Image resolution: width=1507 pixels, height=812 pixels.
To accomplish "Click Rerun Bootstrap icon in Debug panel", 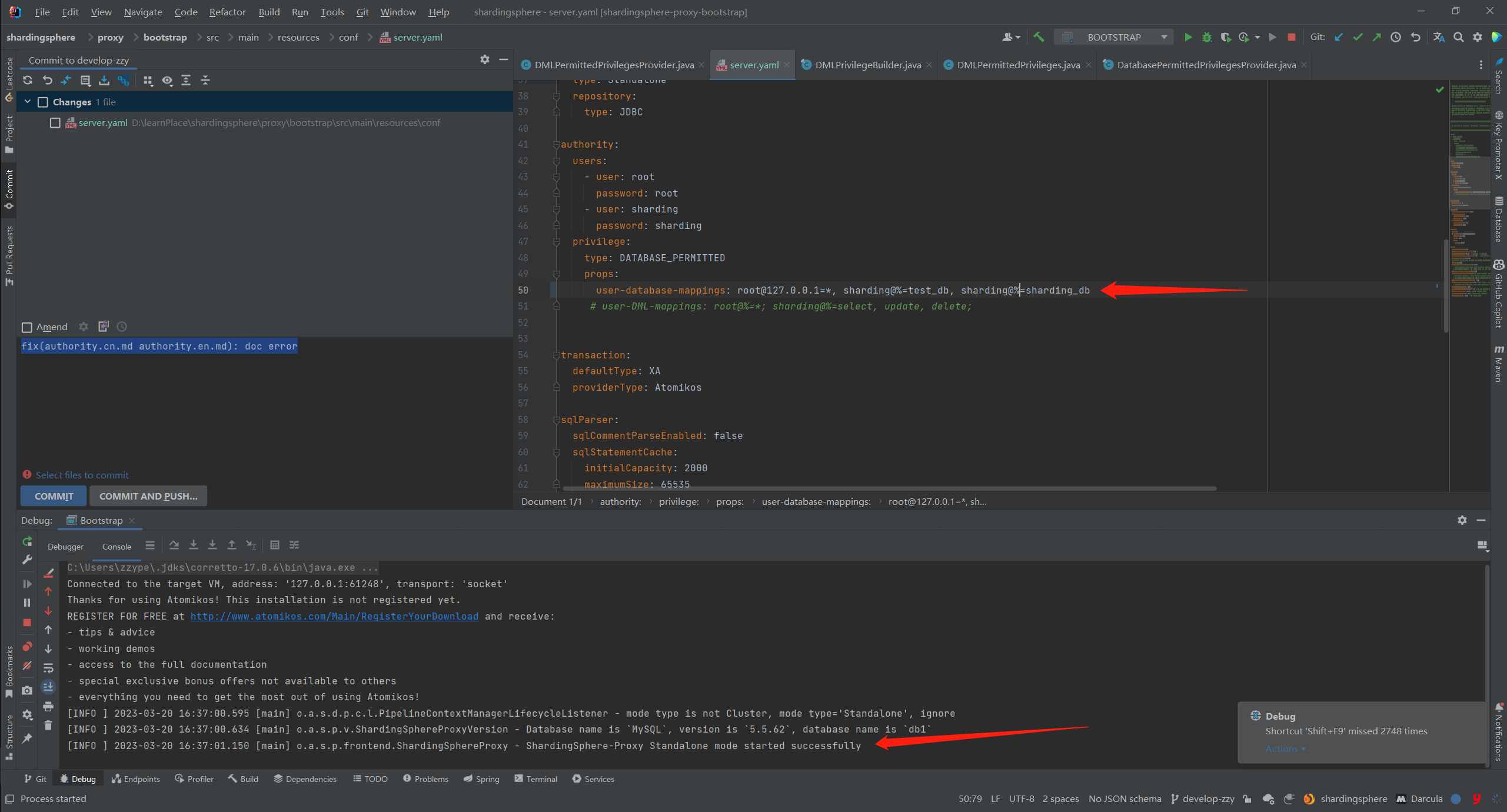I will 27,541.
